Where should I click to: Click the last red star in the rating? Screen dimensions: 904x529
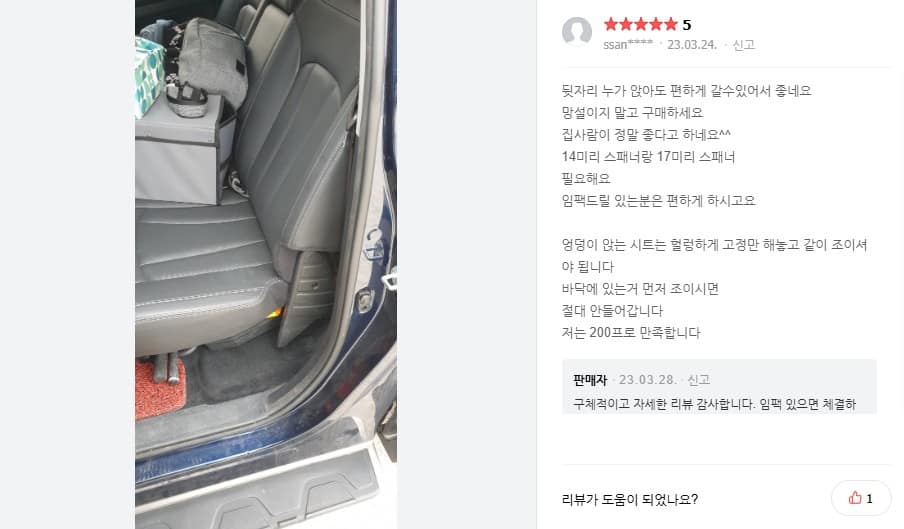tap(670, 24)
